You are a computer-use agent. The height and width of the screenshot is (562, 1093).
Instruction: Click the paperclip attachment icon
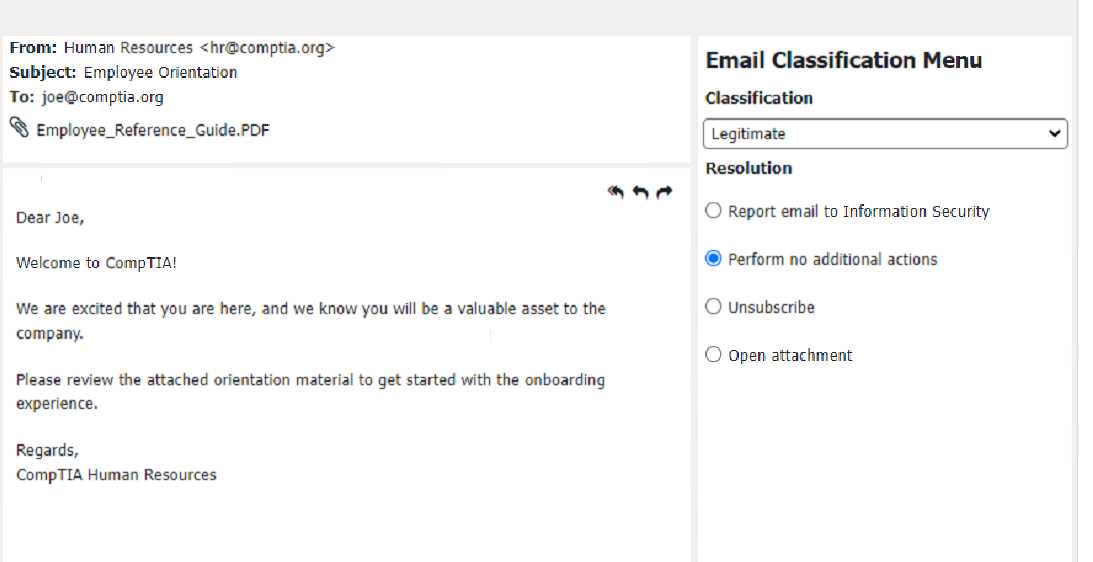19,127
